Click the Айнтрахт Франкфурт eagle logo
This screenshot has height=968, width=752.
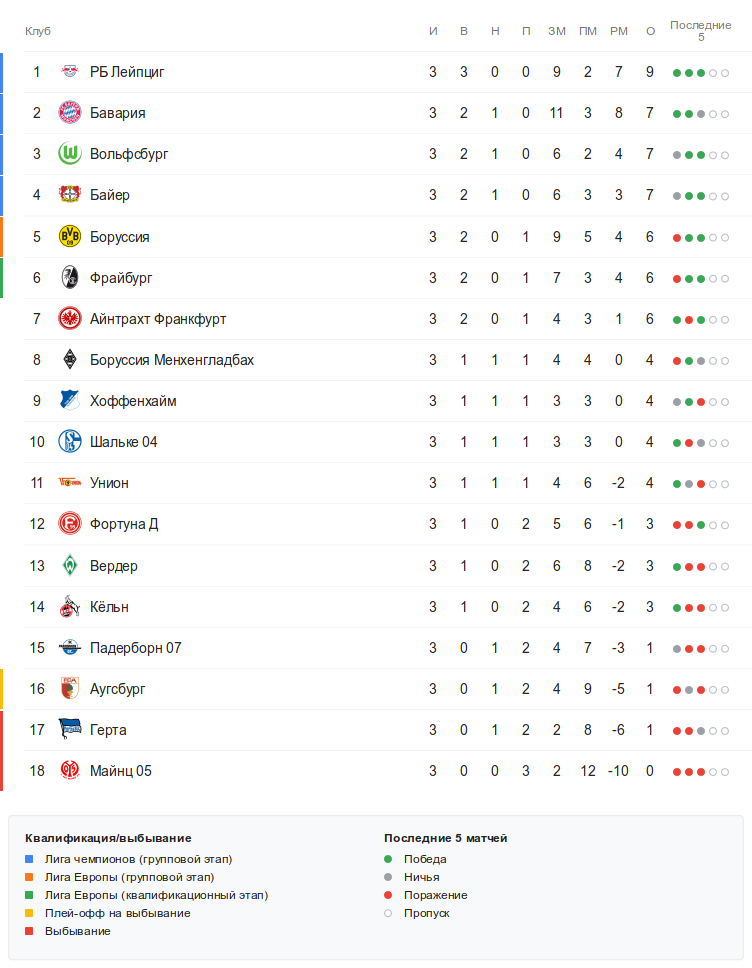pyautogui.click(x=69, y=319)
